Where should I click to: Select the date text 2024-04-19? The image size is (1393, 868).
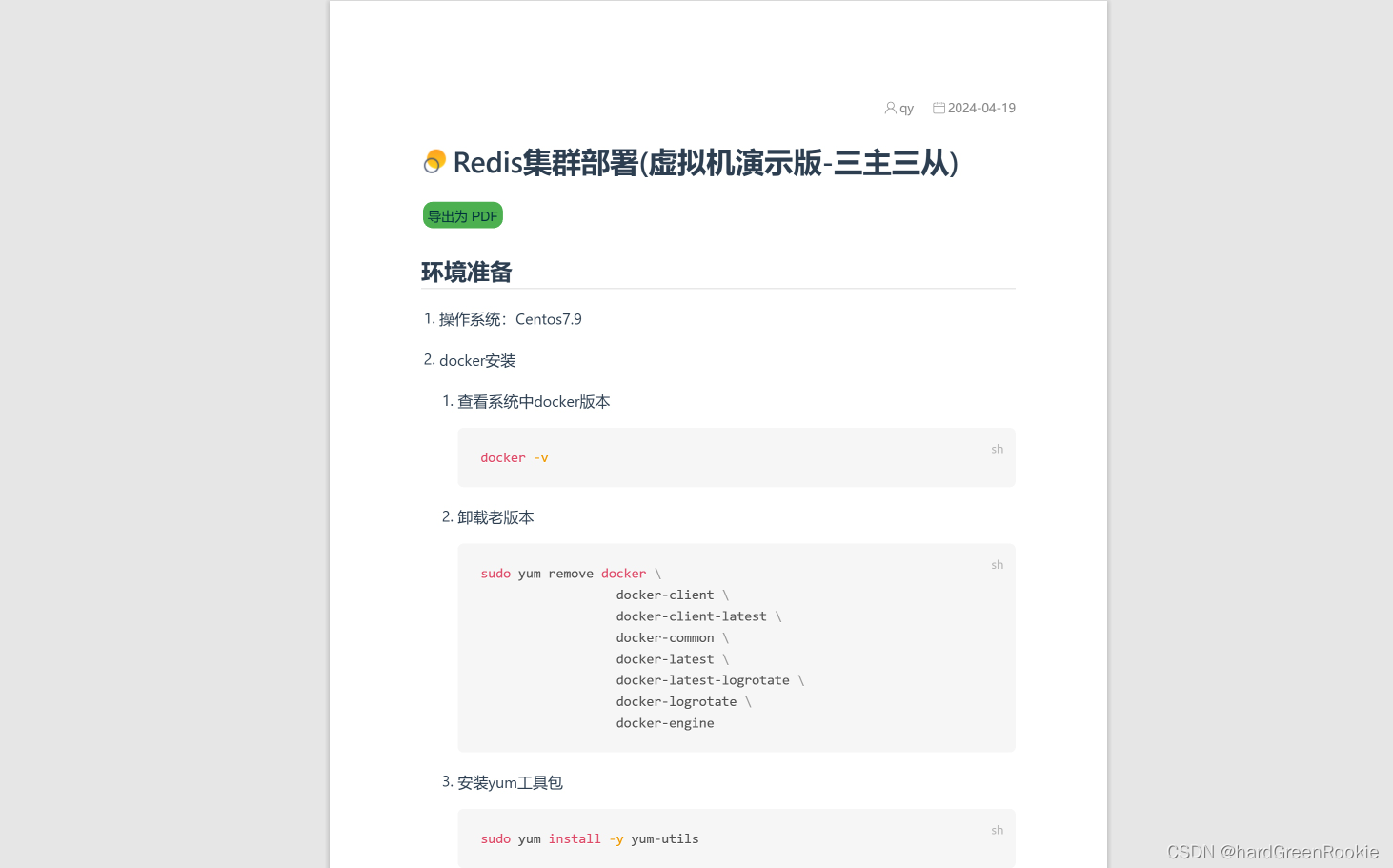tap(981, 109)
